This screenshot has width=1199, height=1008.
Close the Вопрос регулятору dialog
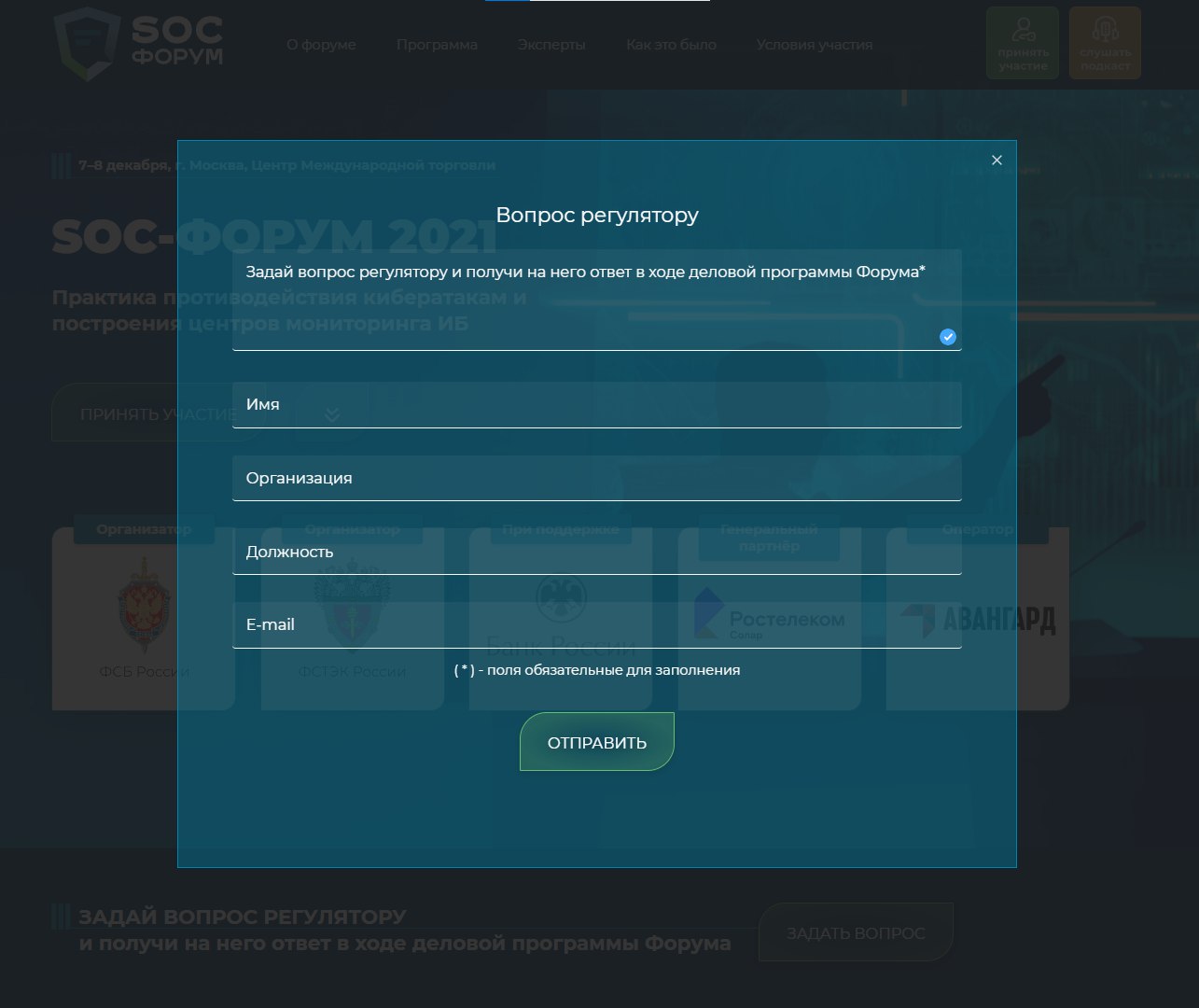[997, 161]
